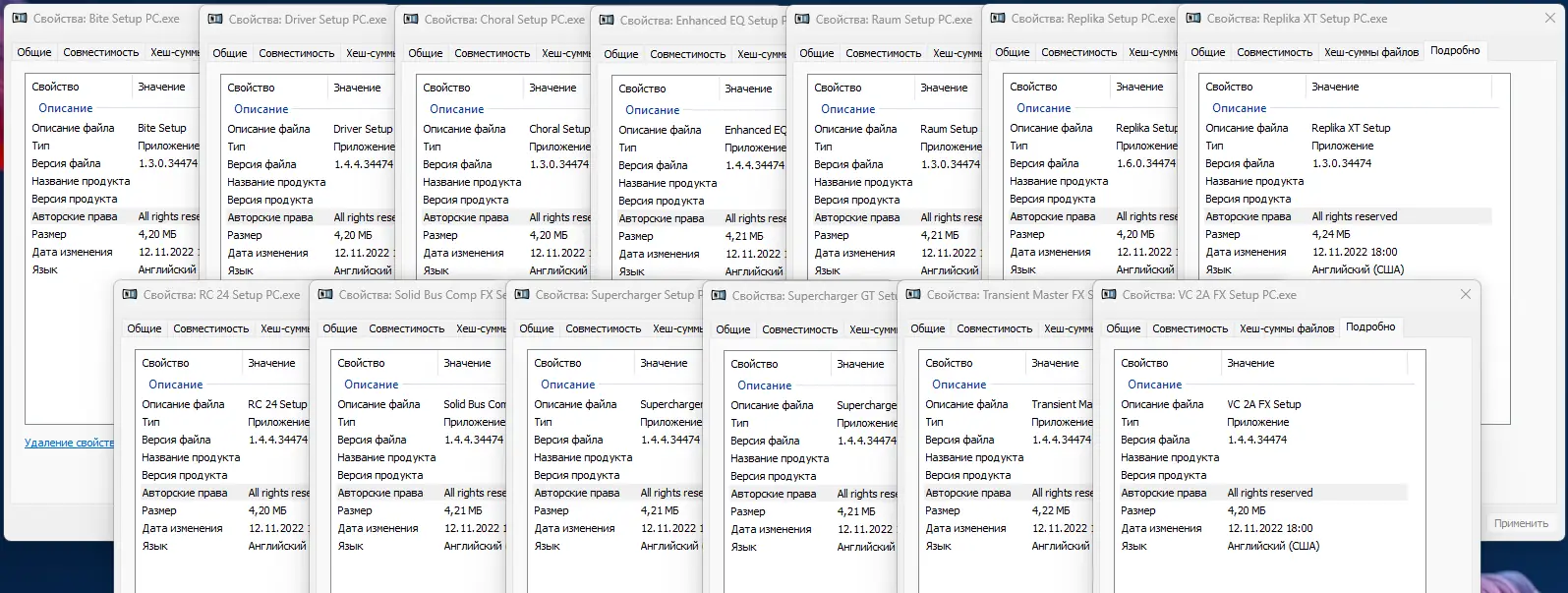Screen dimensions: 1568x593
Task: Select 'All rights reserved' row in Replika XT window
Action: point(1347,216)
